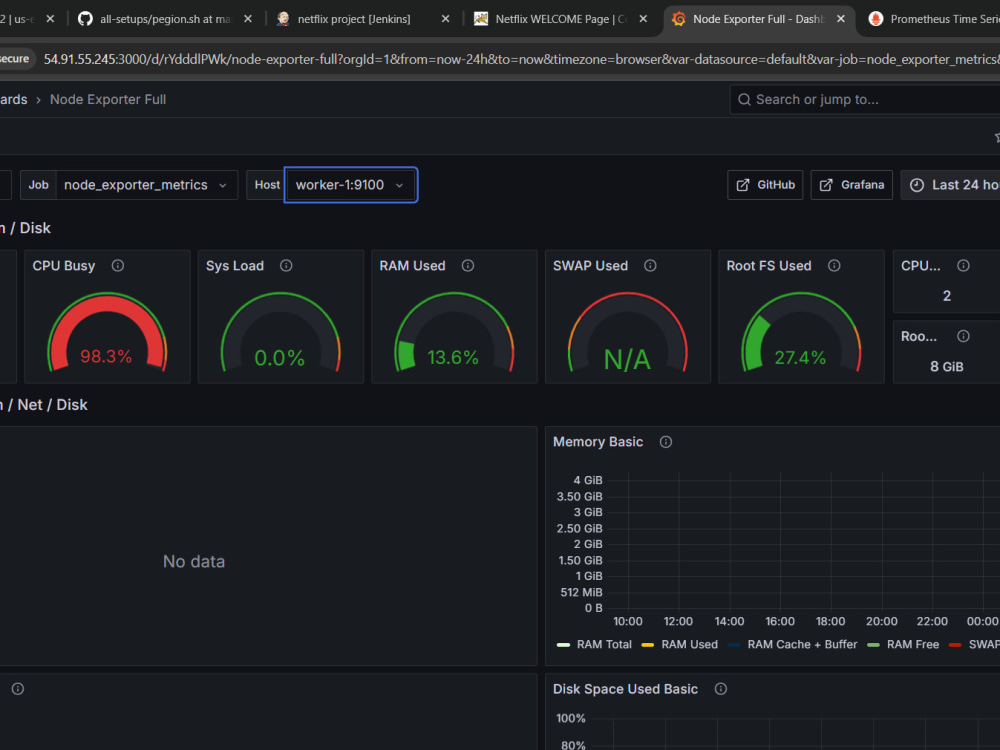Click the Netflix WELCOME Page tab favicon
Viewport: 1000px width, 750px height.
tap(481, 18)
